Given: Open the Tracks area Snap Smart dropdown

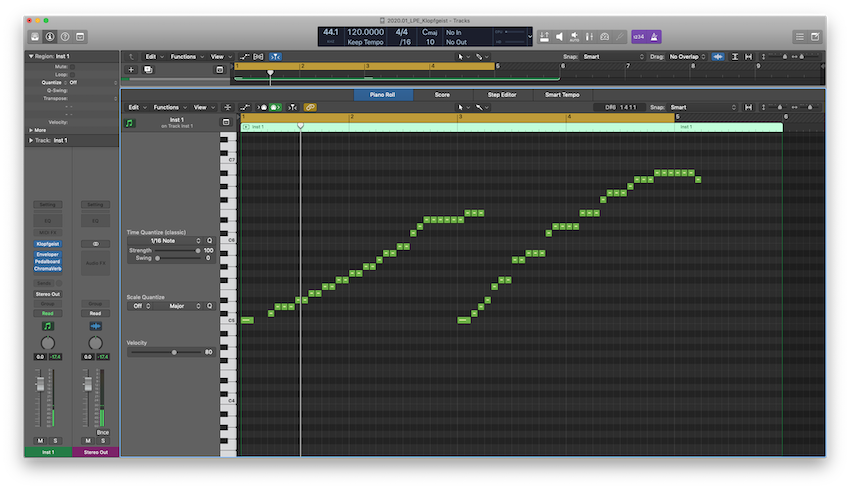Looking at the screenshot, I should point(613,56).
